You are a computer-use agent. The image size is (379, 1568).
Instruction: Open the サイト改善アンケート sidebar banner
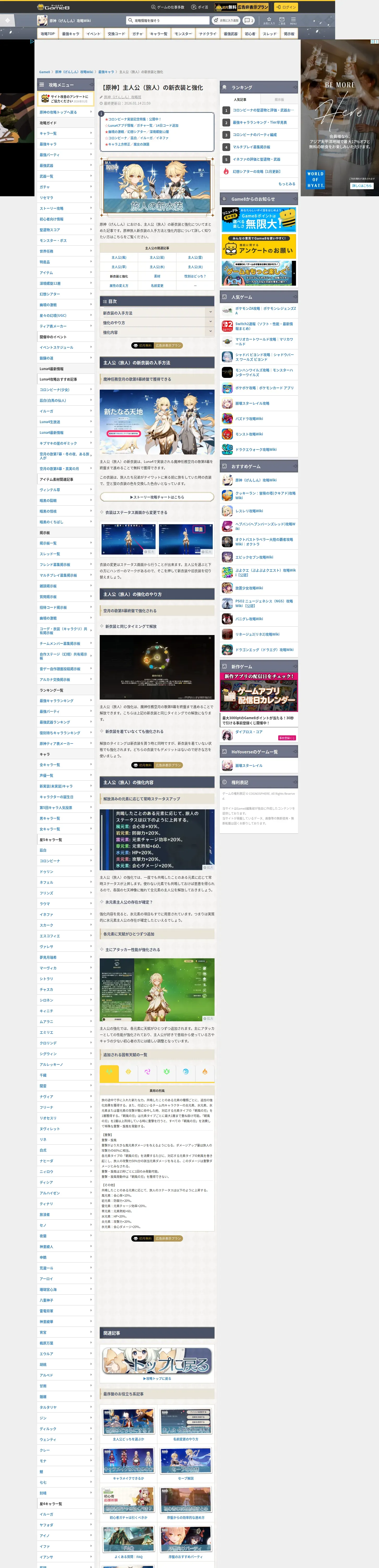tap(66, 99)
